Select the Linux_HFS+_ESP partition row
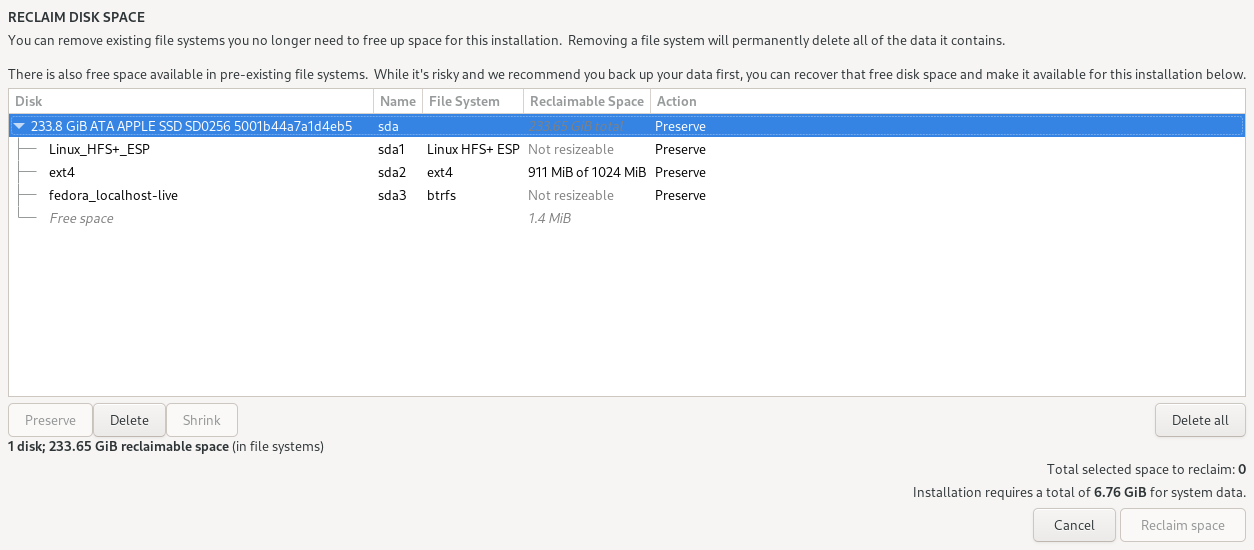Image resolution: width=1254 pixels, height=550 pixels. 99,150
